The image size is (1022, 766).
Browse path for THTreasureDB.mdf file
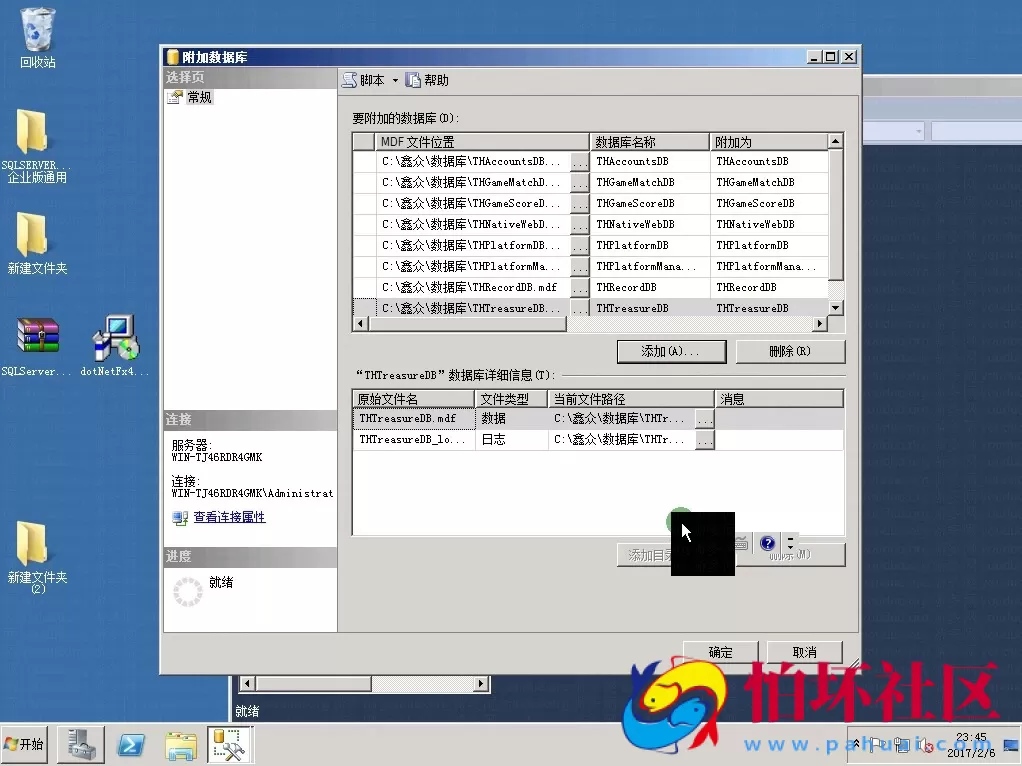tap(704, 419)
